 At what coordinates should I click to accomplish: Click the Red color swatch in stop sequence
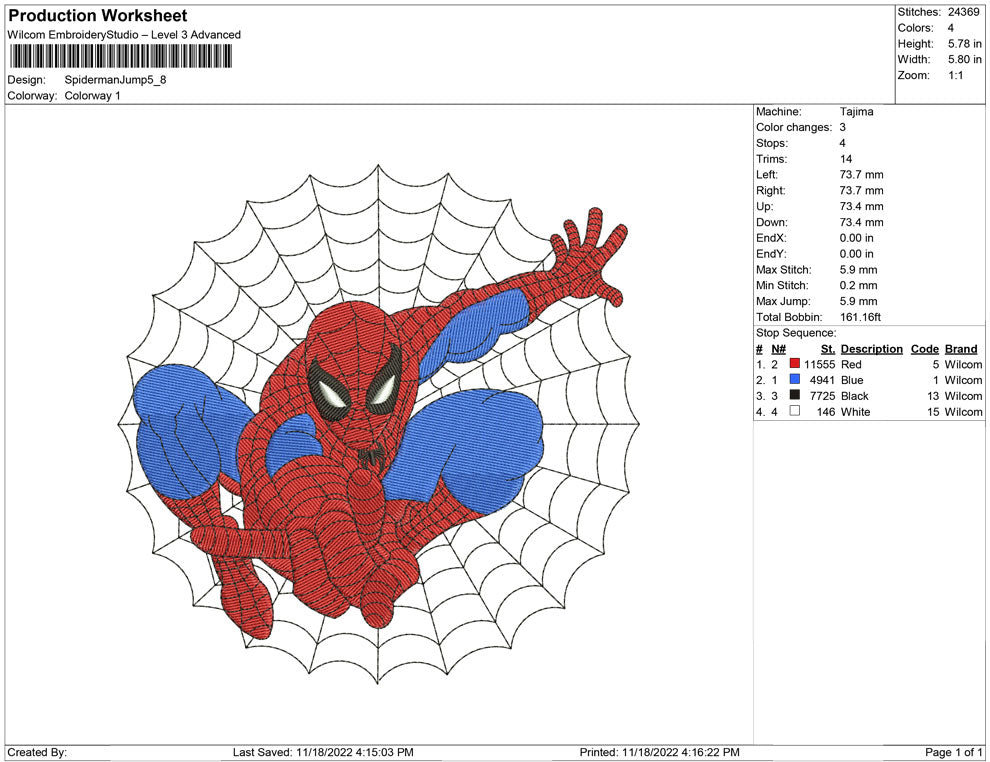tap(794, 364)
